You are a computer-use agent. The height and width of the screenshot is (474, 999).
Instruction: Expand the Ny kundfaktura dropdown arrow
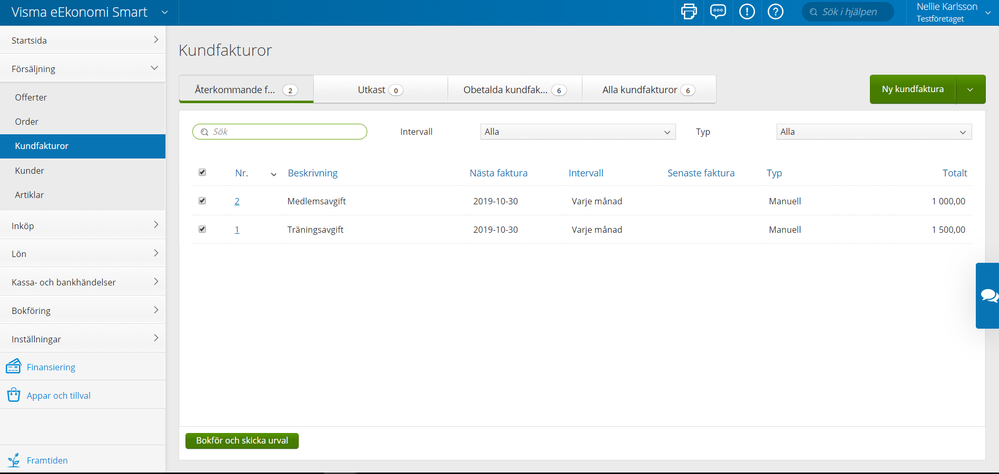tap(970, 89)
